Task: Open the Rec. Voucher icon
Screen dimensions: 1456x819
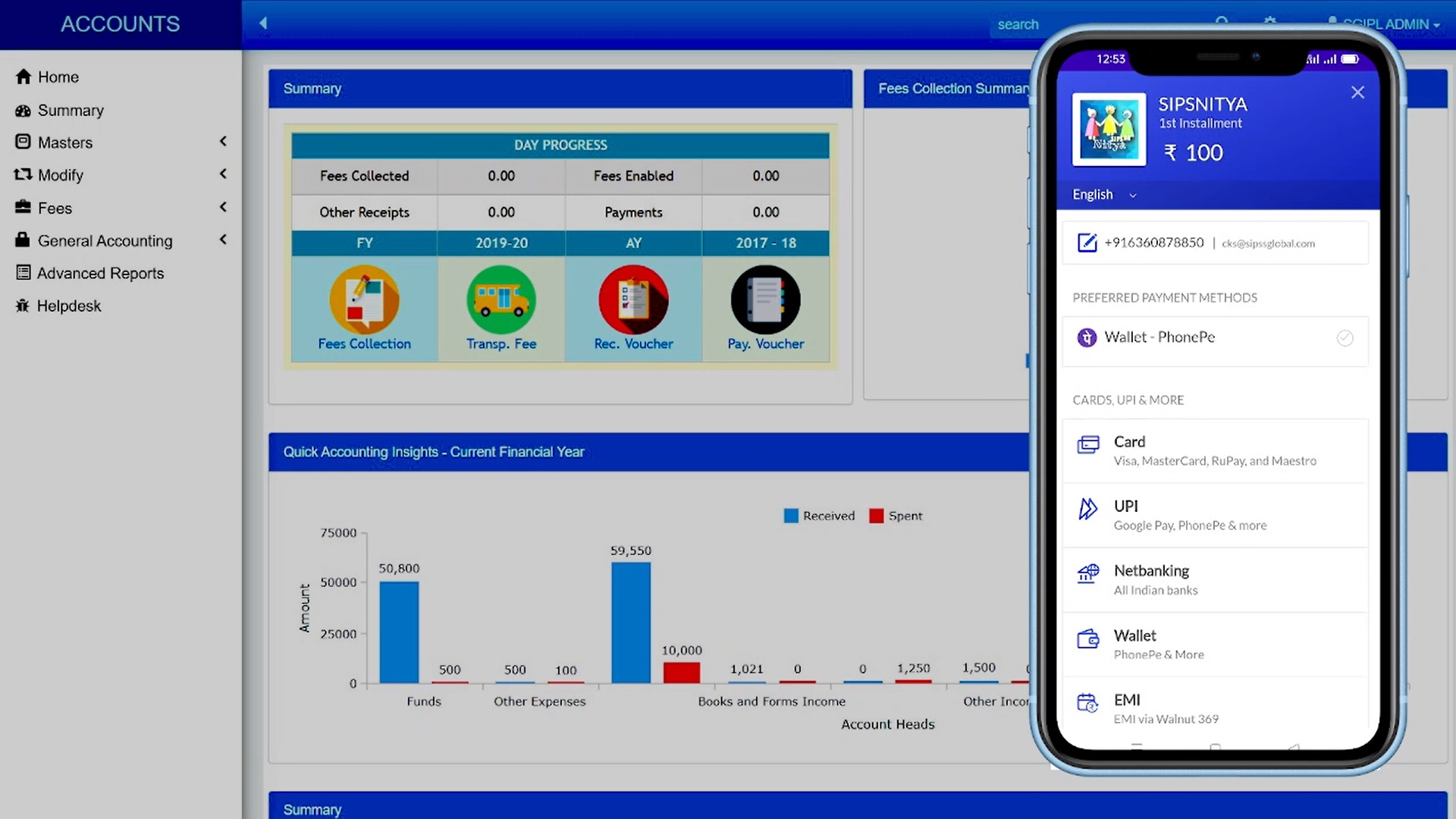Action: click(633, 300)
